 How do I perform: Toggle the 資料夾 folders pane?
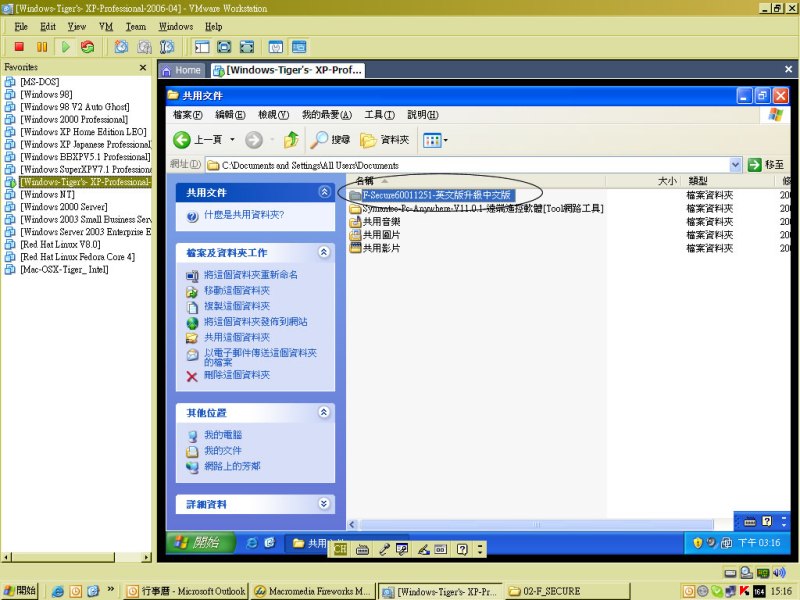click(x=385, y=139)
